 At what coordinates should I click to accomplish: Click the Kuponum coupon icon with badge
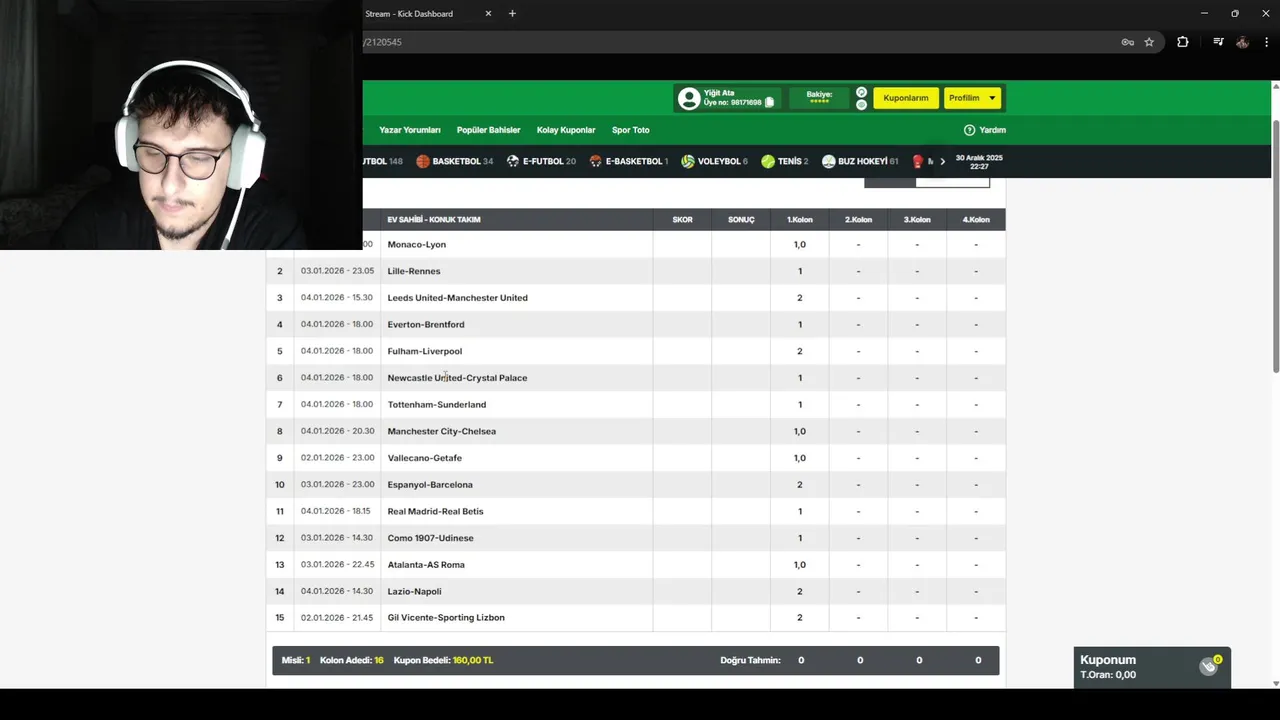point(1209,666)
